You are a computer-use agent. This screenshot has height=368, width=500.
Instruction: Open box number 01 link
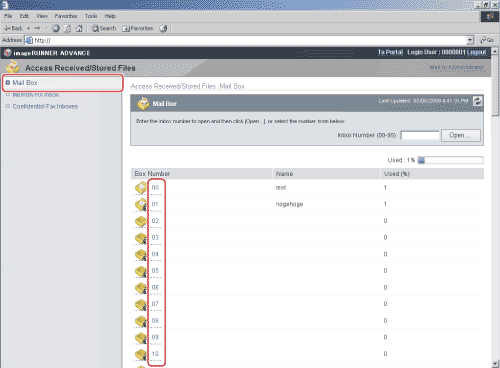pyautogui.click(x=155, y=204)
